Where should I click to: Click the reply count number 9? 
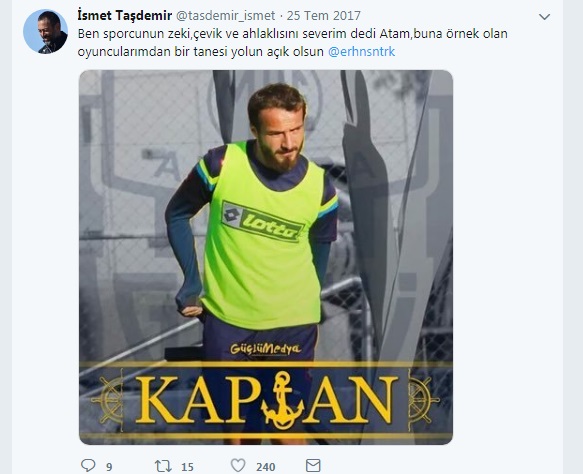click(109, 467)
